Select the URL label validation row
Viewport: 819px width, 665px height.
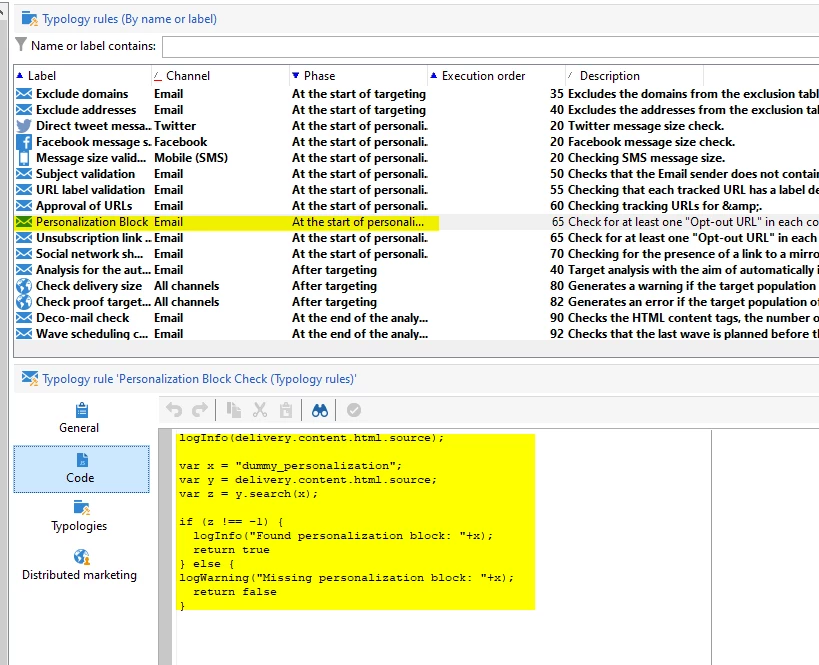click(x=416, y=190)
